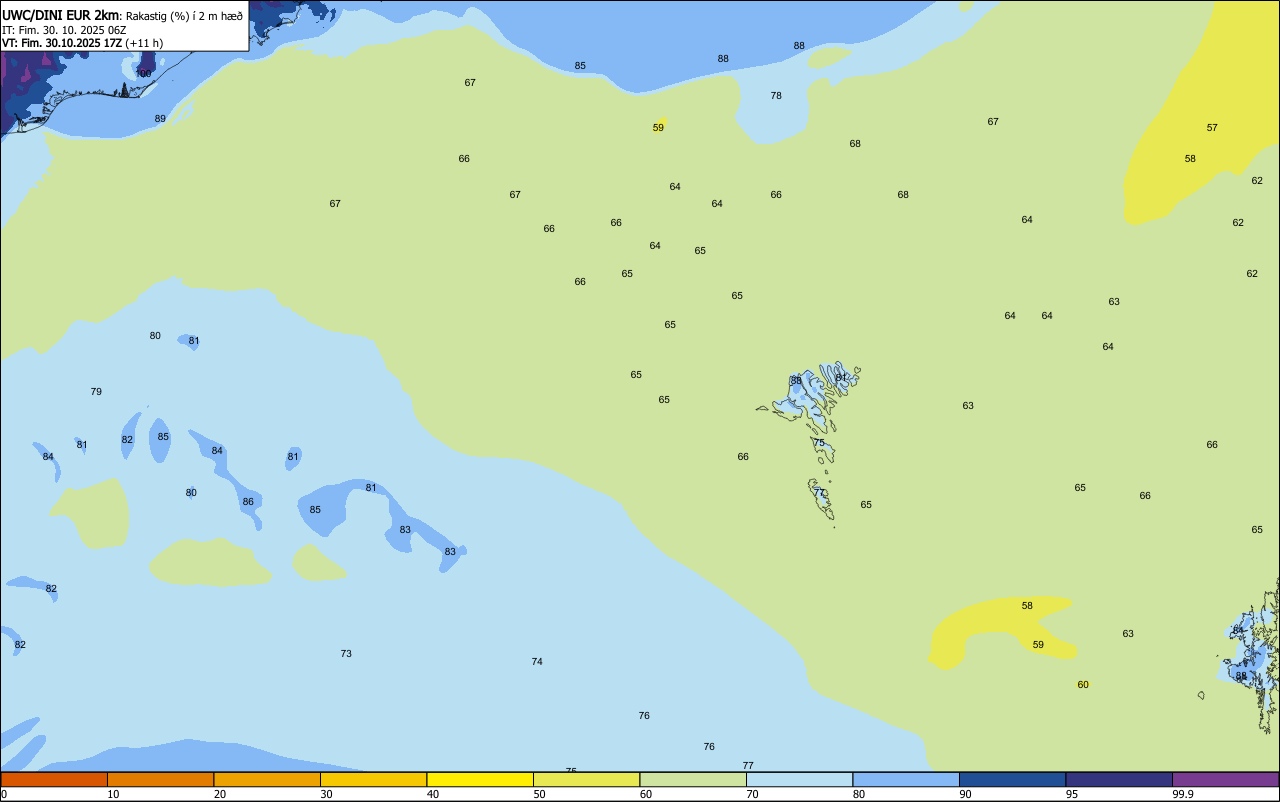
Task: Click the map value 74
Action: click(537, 662)
